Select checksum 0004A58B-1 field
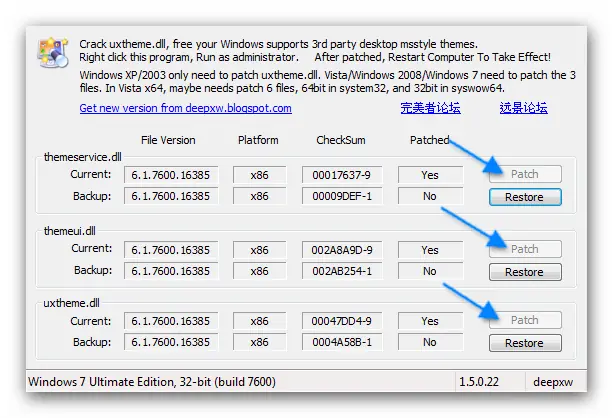 tap(342, 342)
